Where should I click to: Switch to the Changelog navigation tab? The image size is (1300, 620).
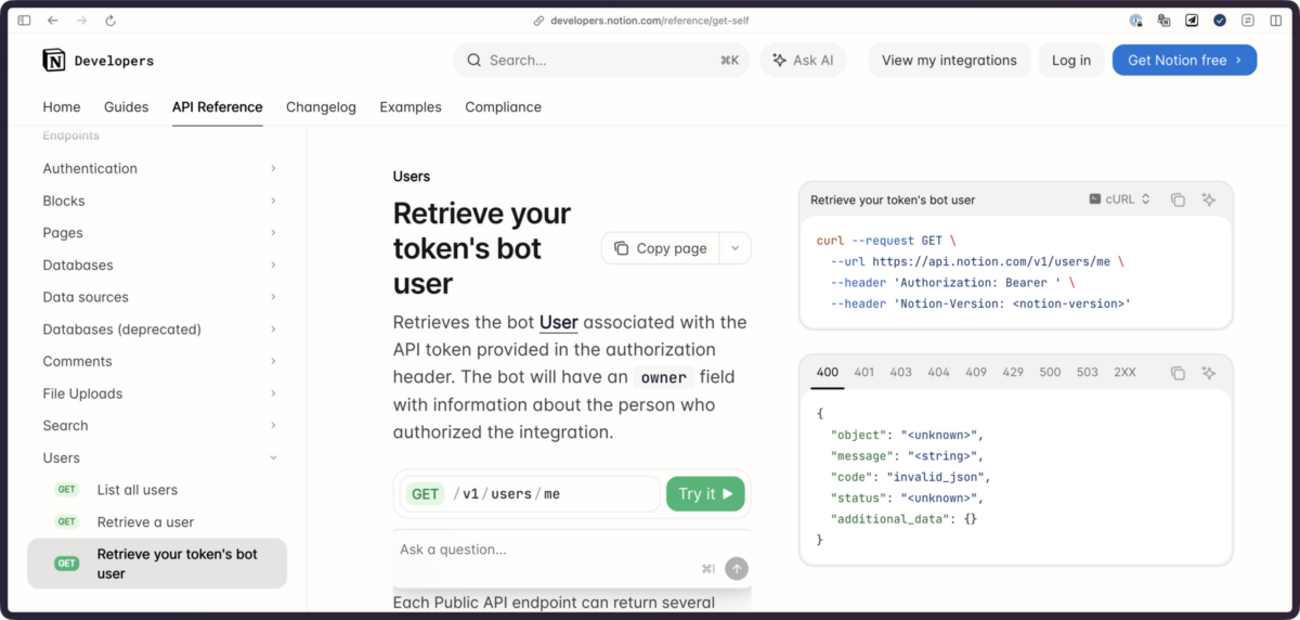[x=321, y=107]
